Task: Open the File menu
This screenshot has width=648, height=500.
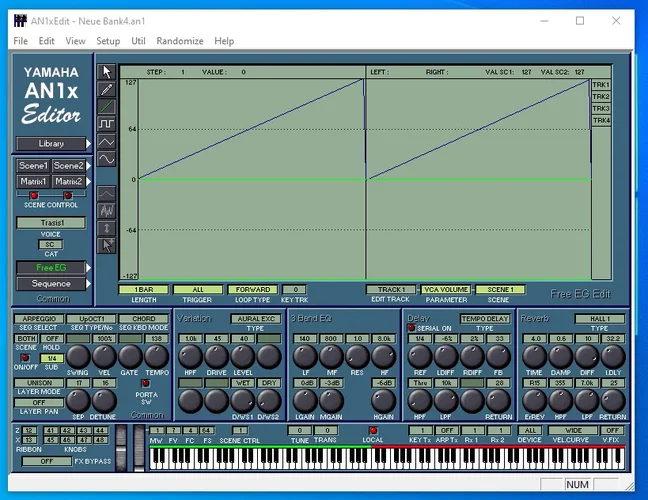Action: [20, 41]
